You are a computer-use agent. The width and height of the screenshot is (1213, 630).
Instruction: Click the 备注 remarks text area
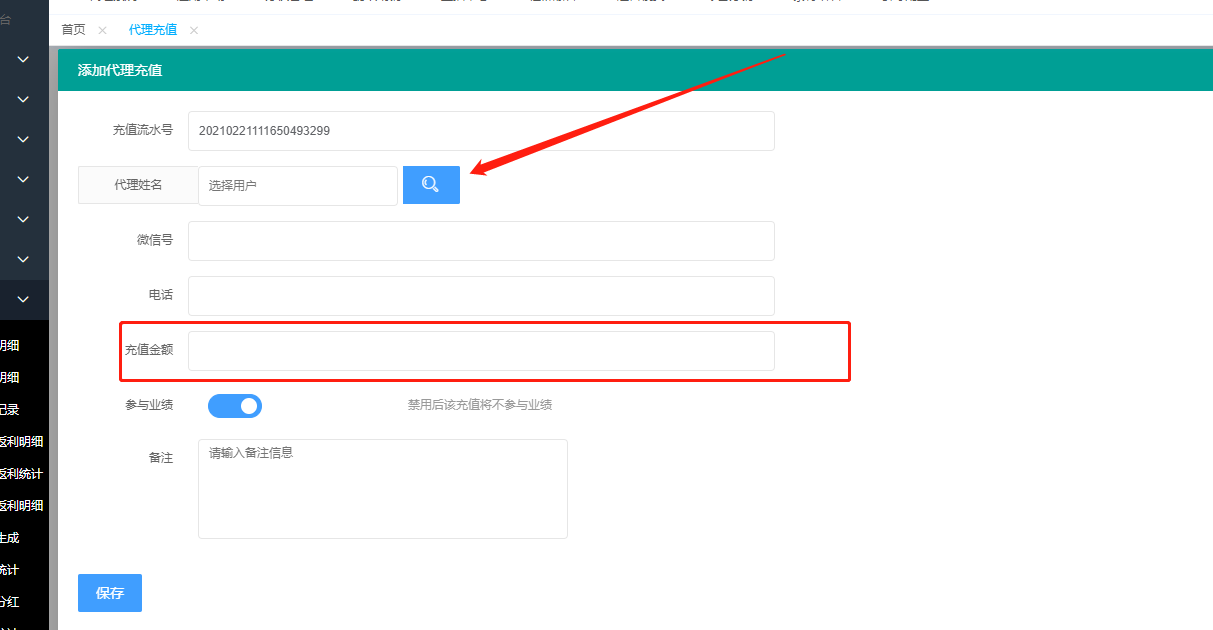point(382,489)
